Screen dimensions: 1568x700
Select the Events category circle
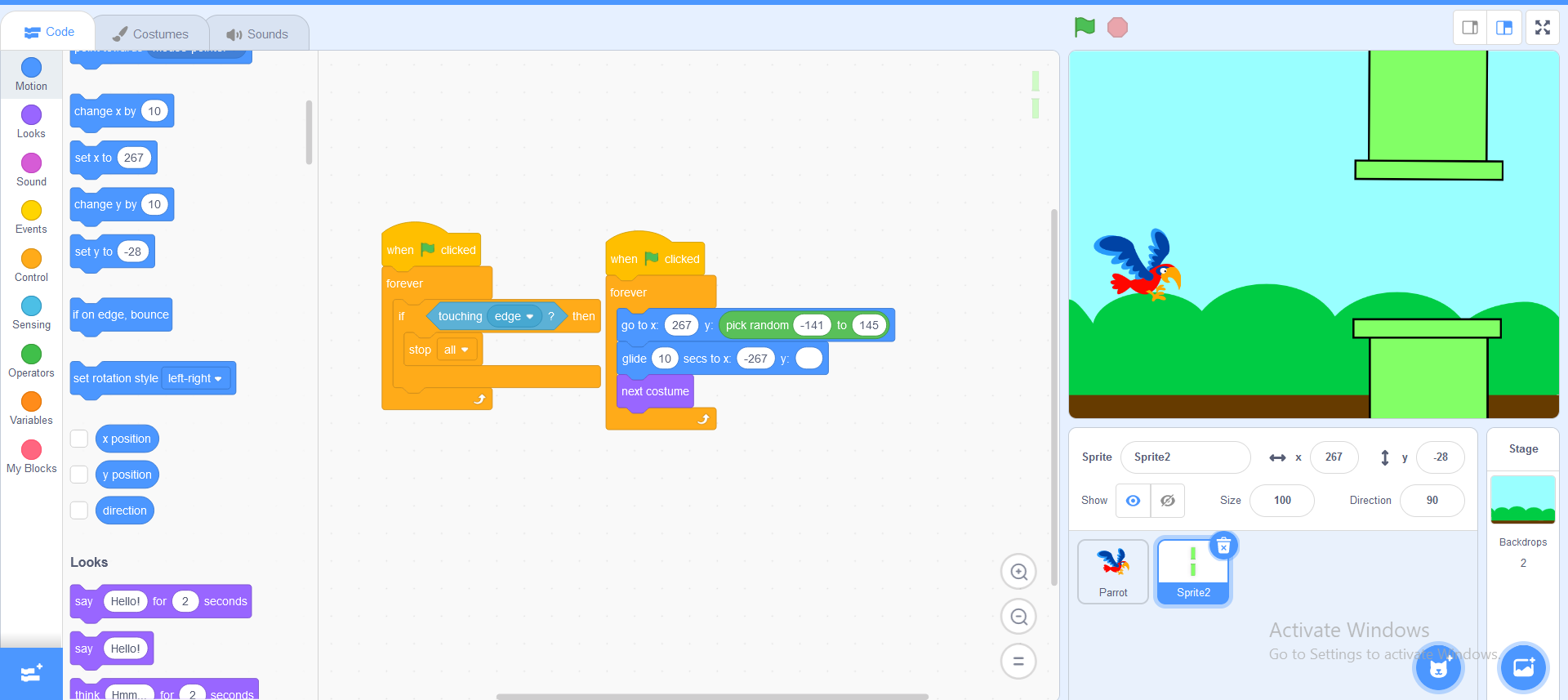[x=31, y=210]
